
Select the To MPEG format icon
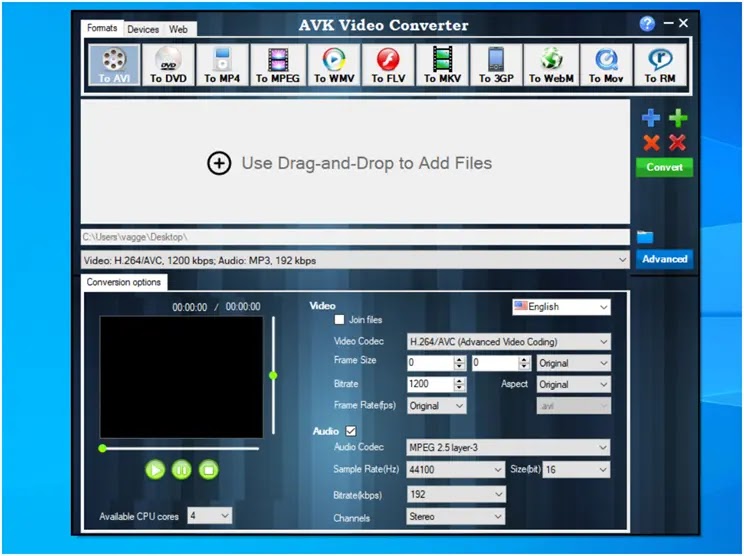click(278, 65)
